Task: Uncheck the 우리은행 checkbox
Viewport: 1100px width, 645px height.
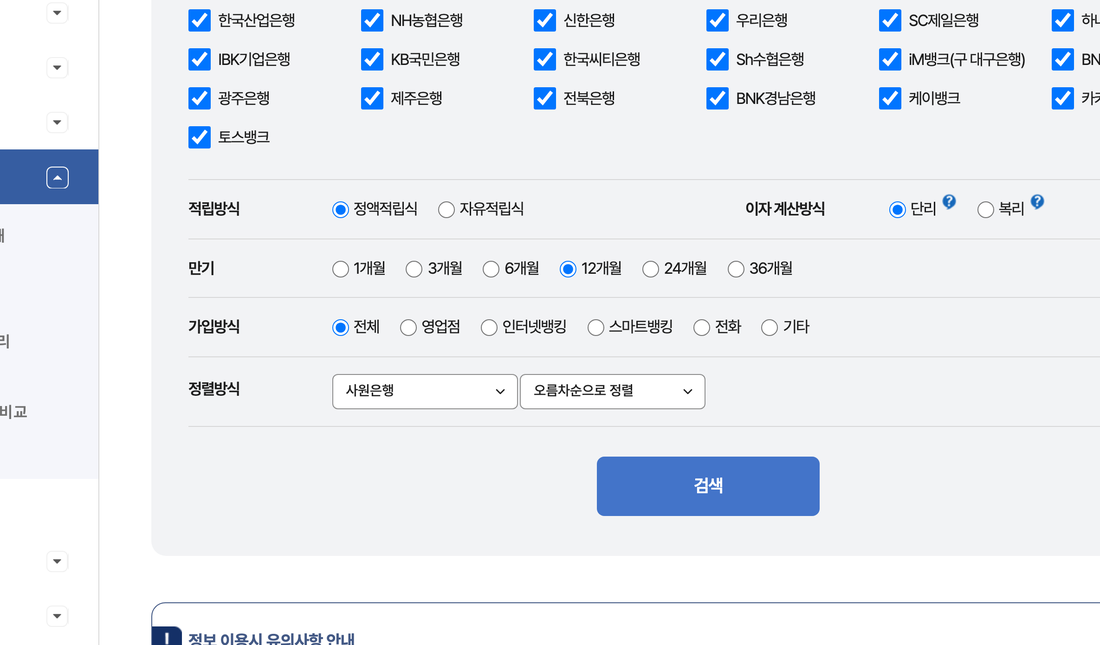Action: 717,20
